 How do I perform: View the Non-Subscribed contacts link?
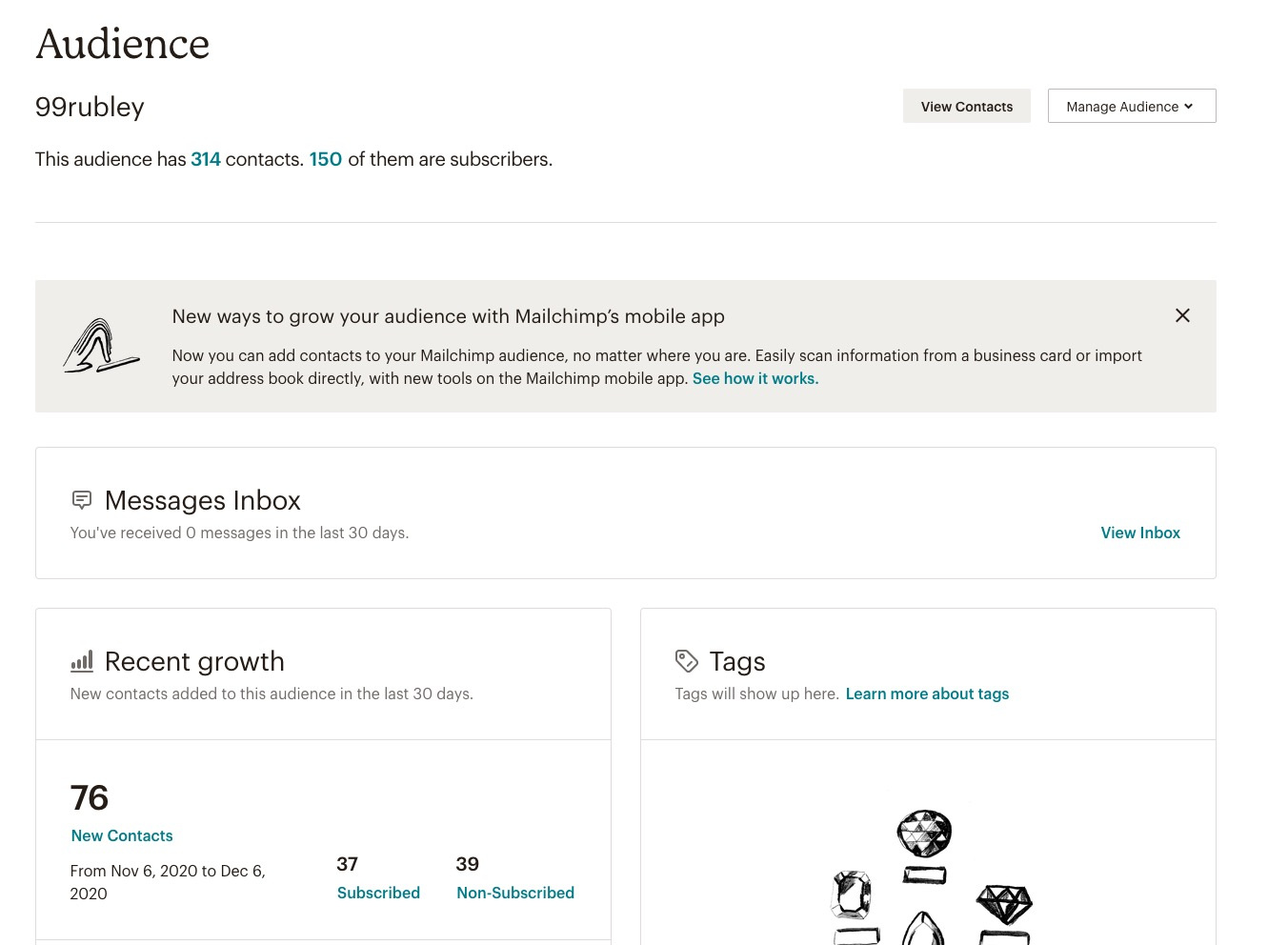(x=514, y=893)
